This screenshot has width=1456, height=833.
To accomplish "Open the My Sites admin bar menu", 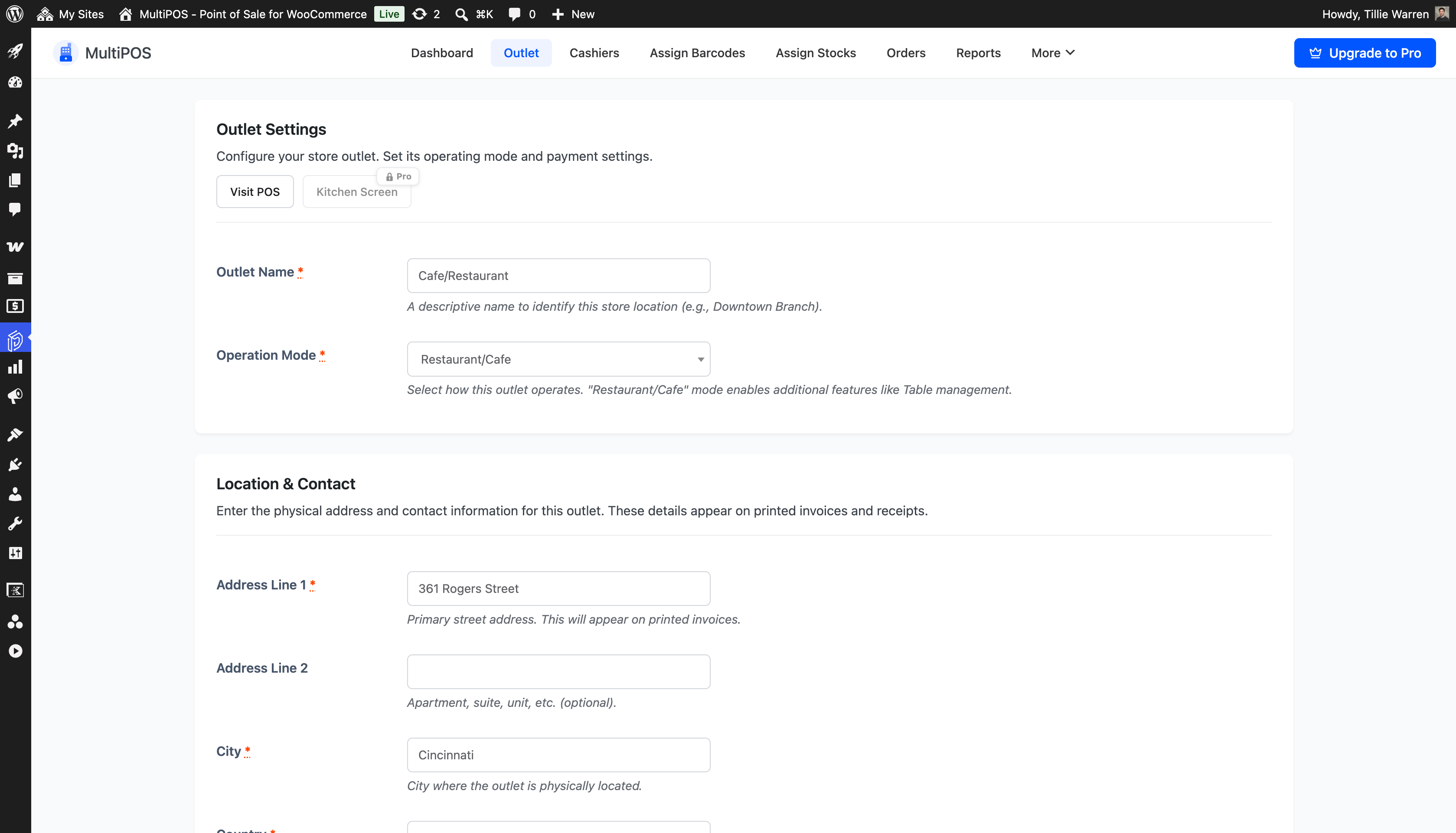I will point(70,14).
